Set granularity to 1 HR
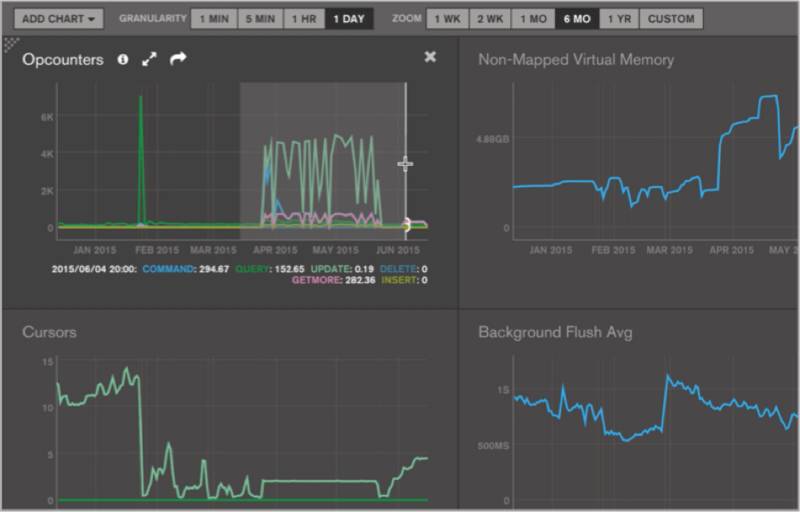 [x=304, y=19]
